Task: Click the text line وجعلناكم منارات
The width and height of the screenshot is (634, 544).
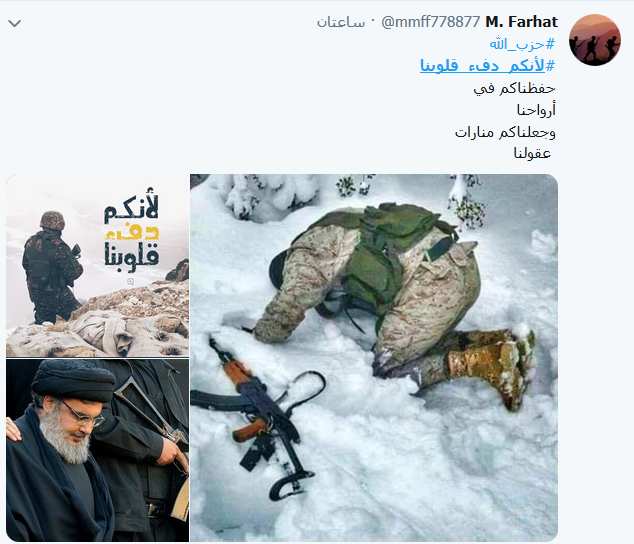Action: 505,132
